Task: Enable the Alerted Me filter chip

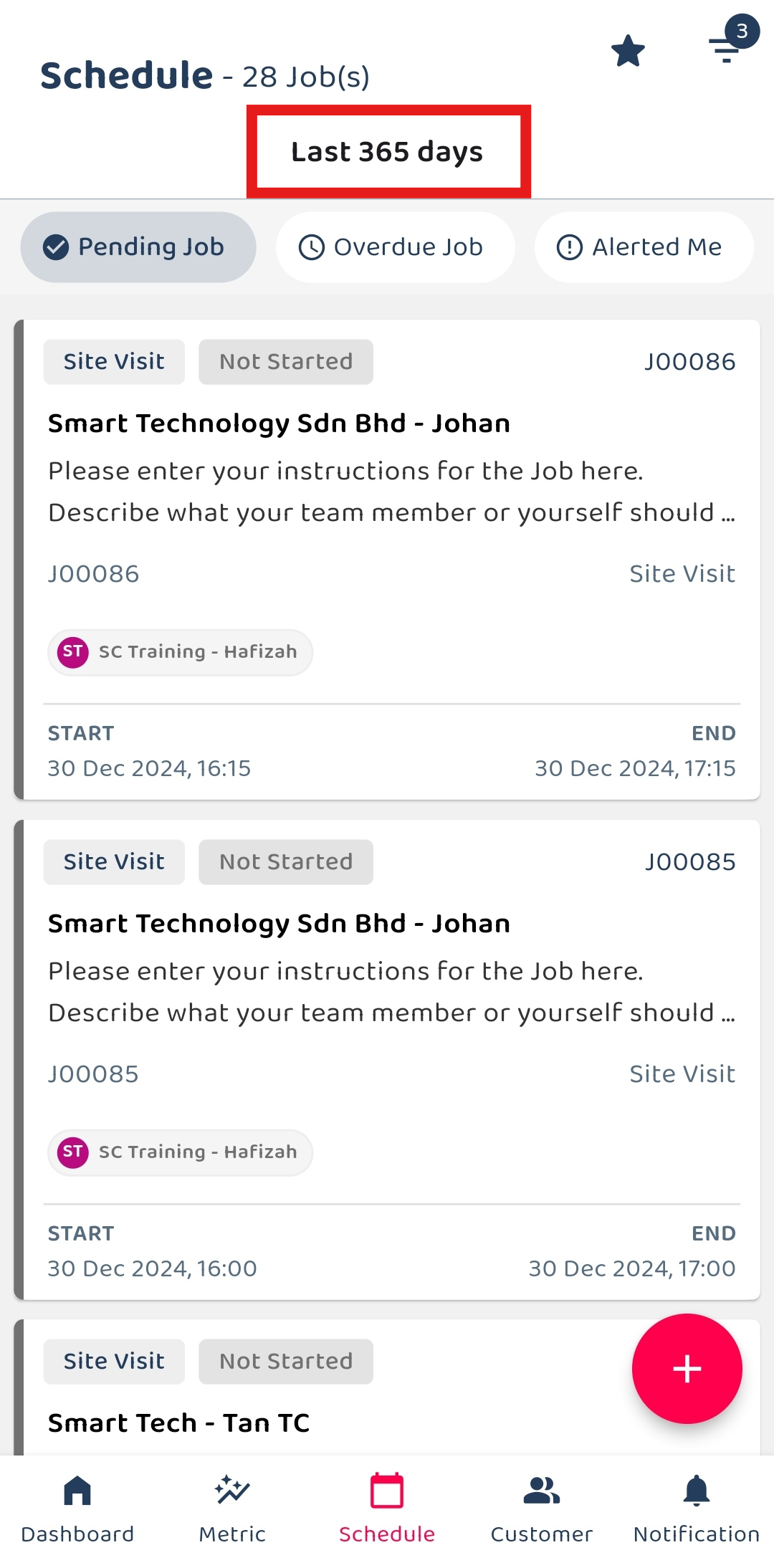Action: pos(644,247)
